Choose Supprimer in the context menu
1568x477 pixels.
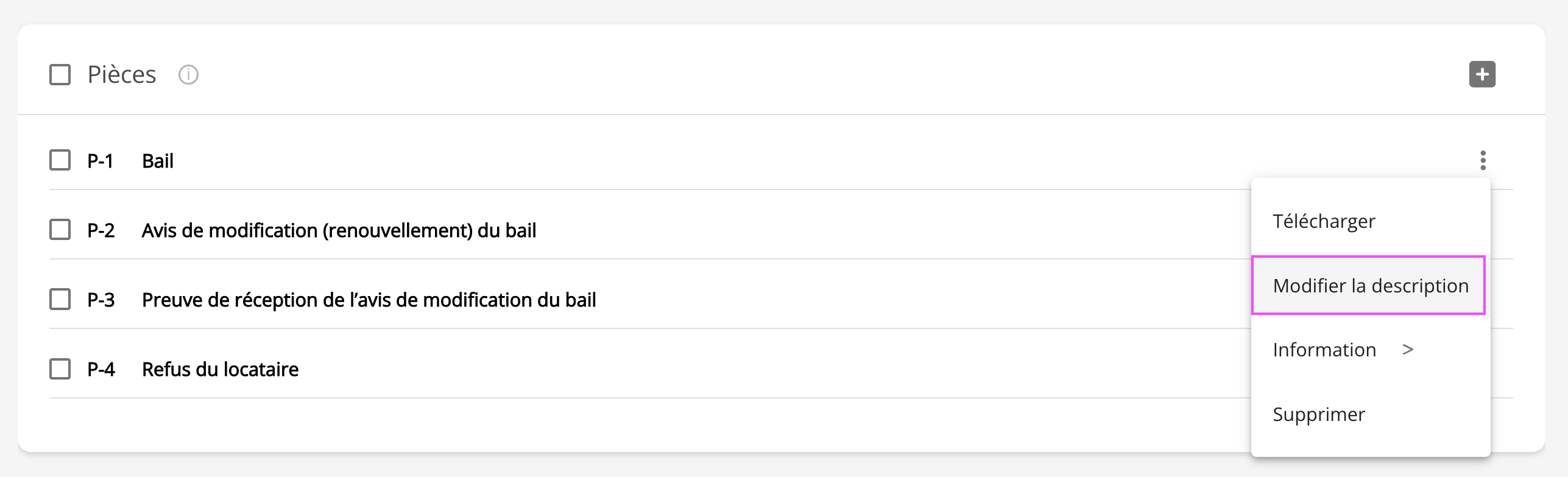pyautogui.click(x=1318, y=414)
